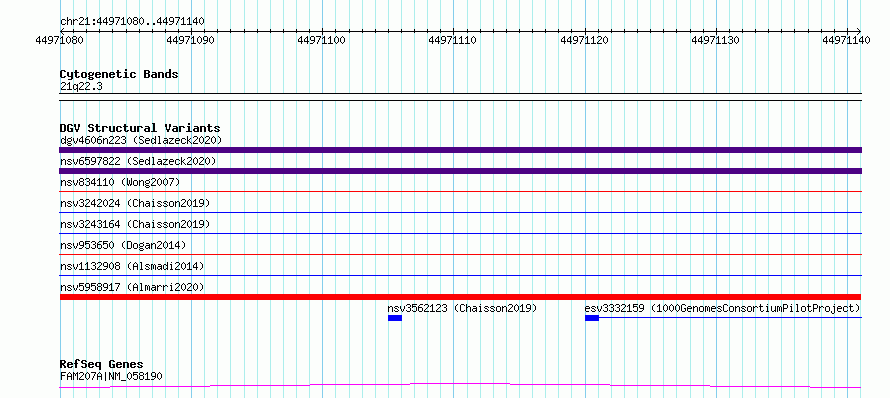
Task: Open the 21q22.3 band label
Action: tap(81, 87)
